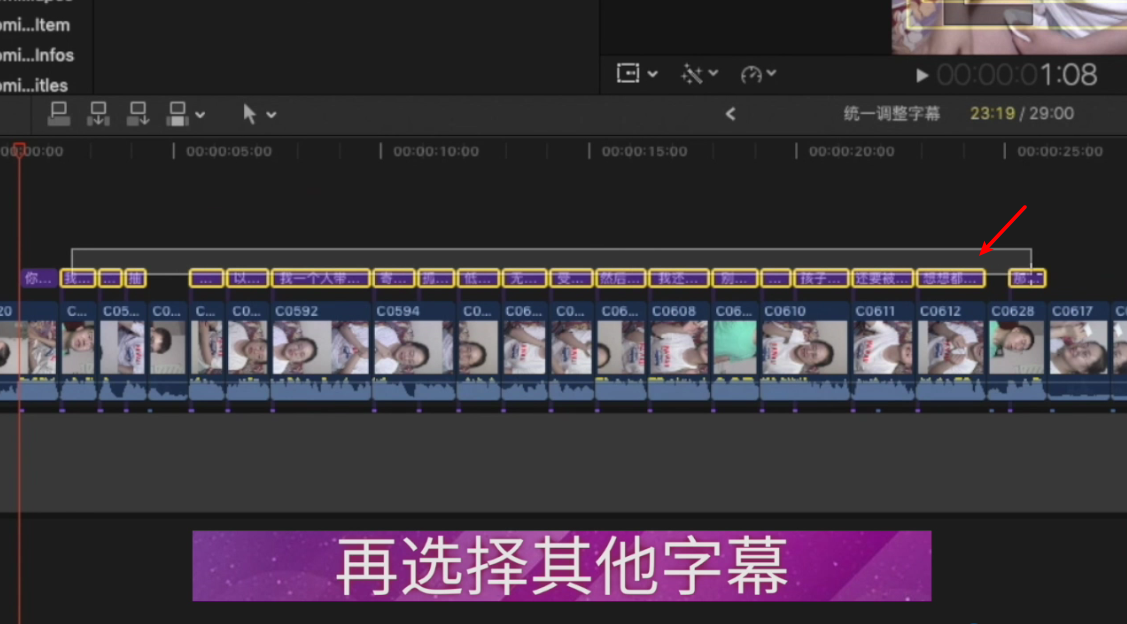Click the viewer timecode 00:00:01:08
Image resolution: width=1127 pixels, height=624 pixels.
(1016, 75)
